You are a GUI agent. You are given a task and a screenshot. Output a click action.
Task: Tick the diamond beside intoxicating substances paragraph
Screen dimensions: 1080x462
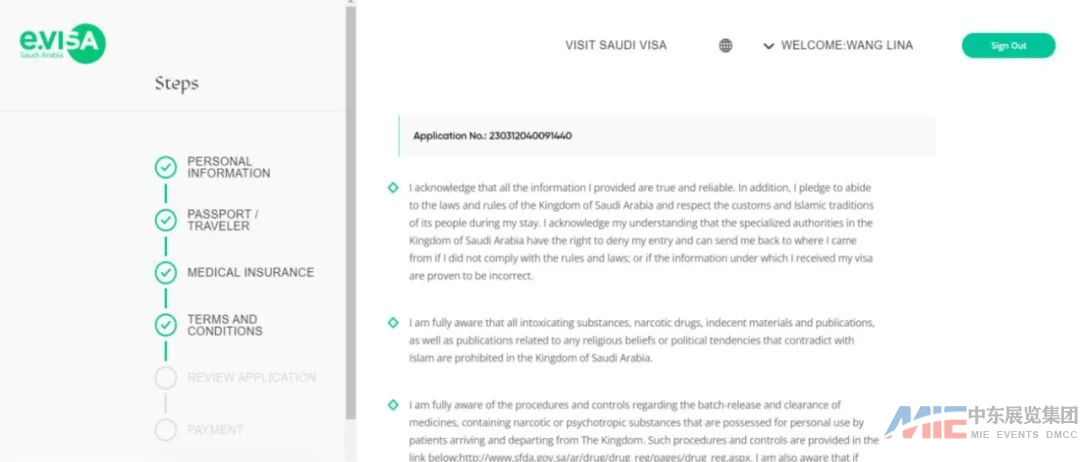pyautogui.click(x=393, y=323)
